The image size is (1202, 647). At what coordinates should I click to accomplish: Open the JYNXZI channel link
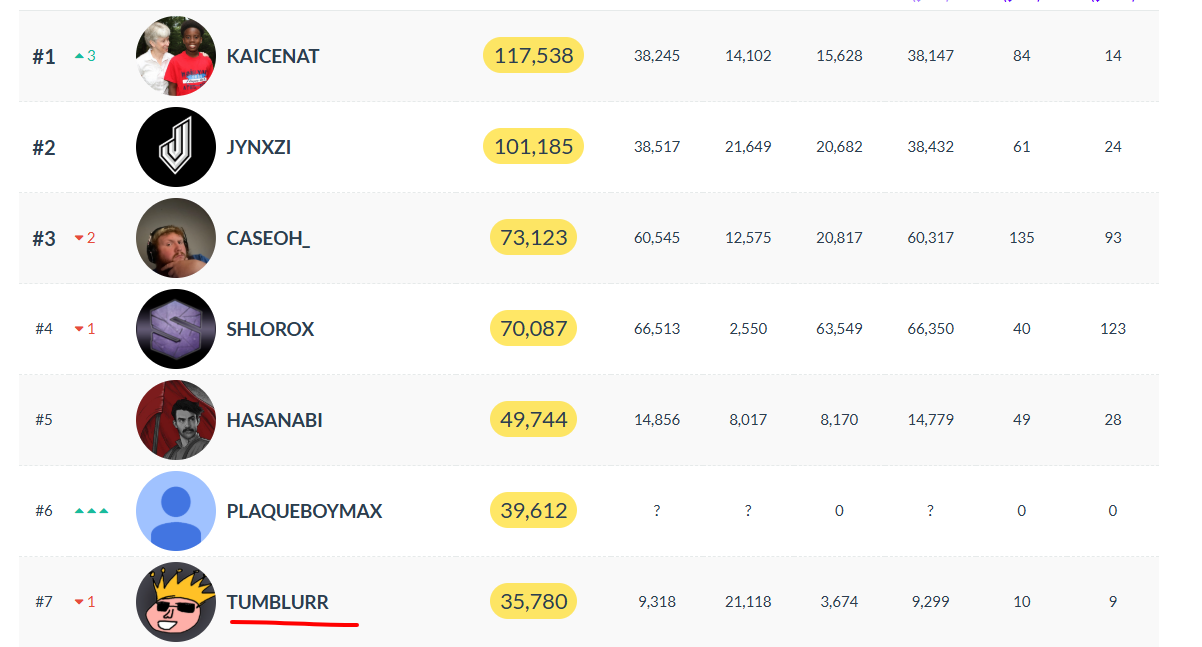point(259,147)
